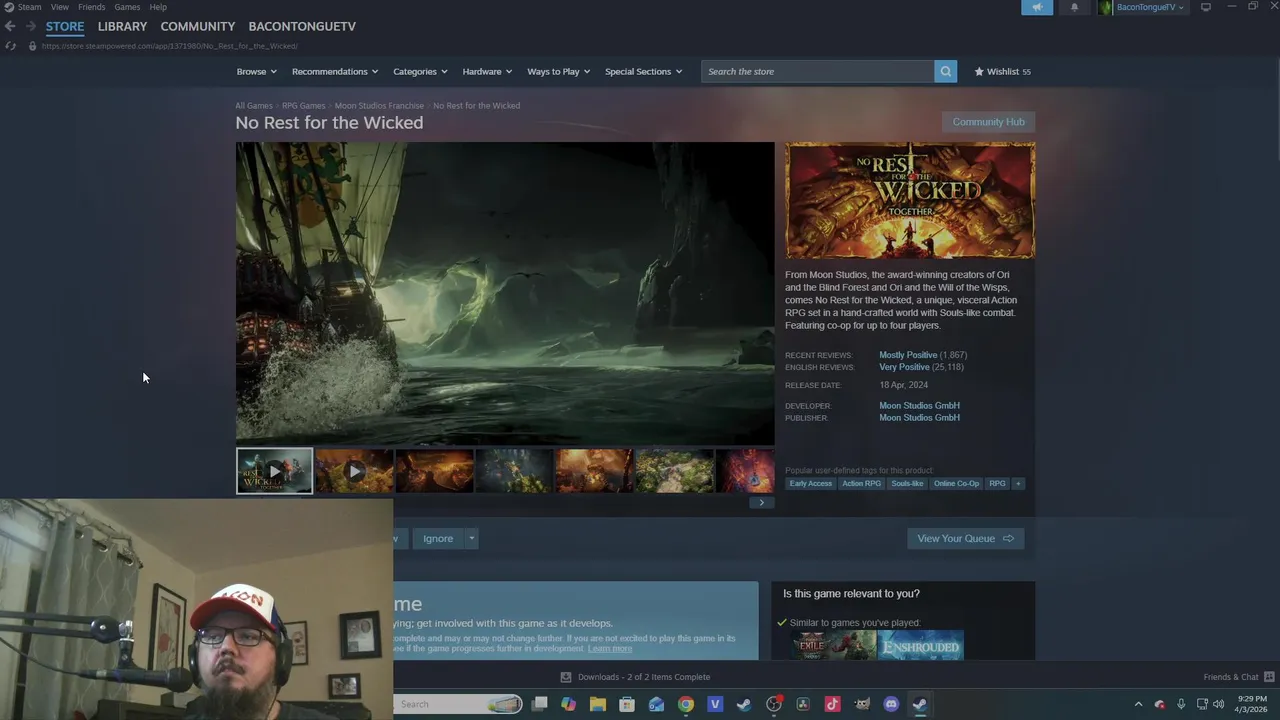This screenshot has width=1280, height=720.
Task: Open Task View on Windows taskbar
Action: [539, 704]
